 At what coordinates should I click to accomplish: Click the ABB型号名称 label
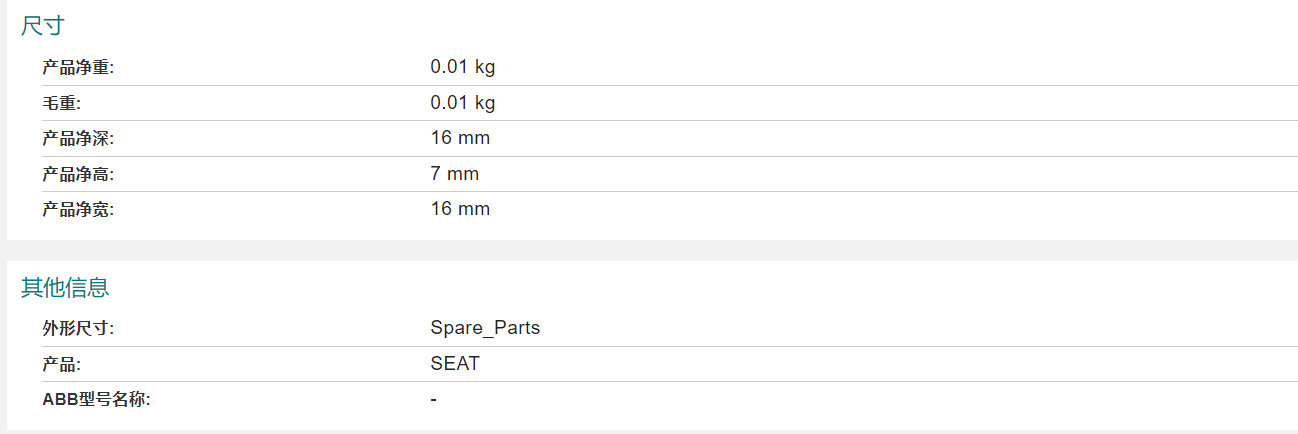pyautogui.click(x=97, y=400)
